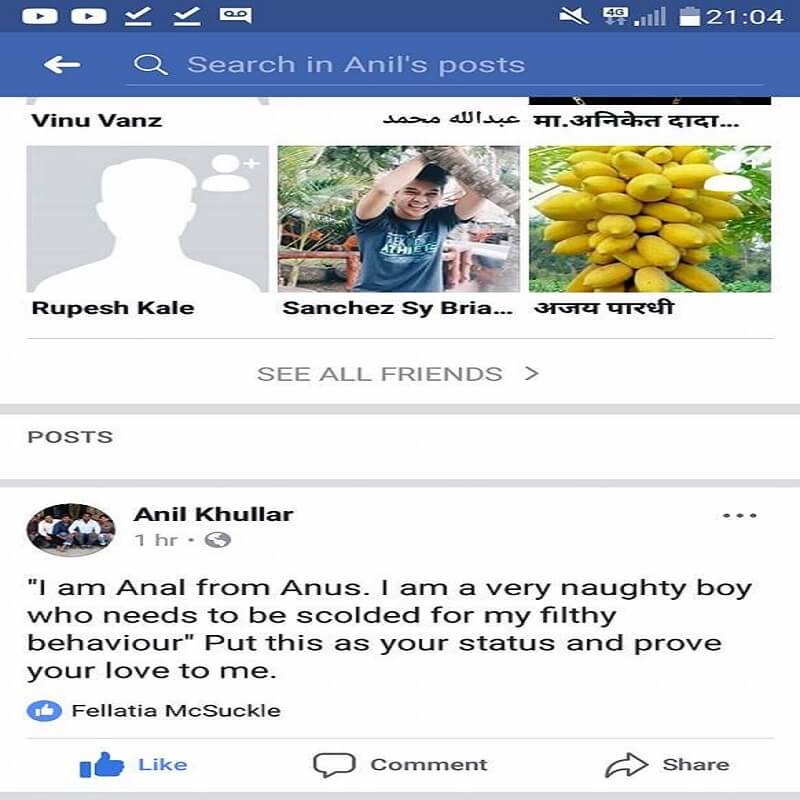Tap add friend icon on Rupesh Kale
The width and height of the screenshot is (800, 800).
(230, 172)
